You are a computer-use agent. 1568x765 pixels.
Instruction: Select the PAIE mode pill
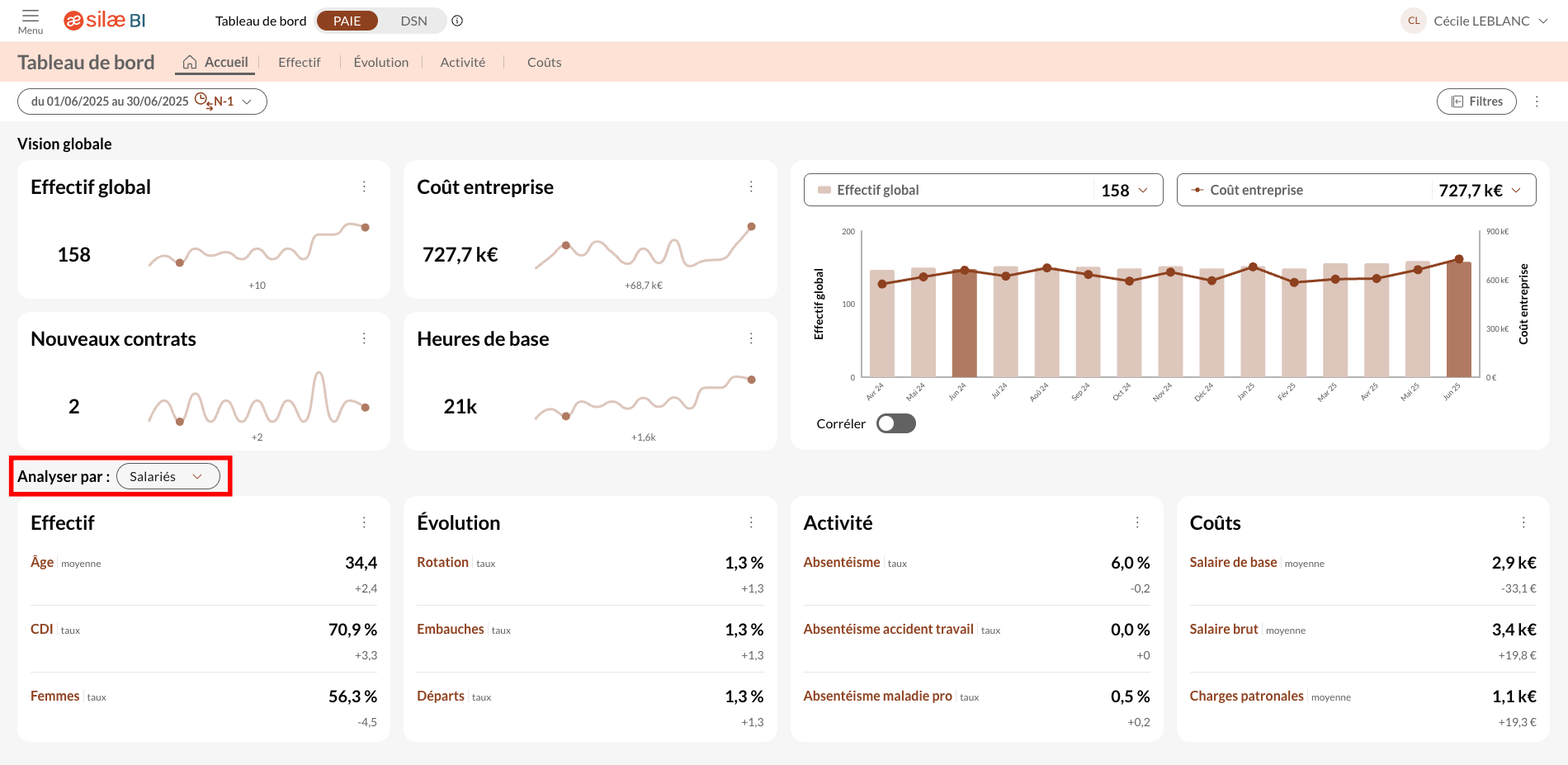[x=347, y=21]
